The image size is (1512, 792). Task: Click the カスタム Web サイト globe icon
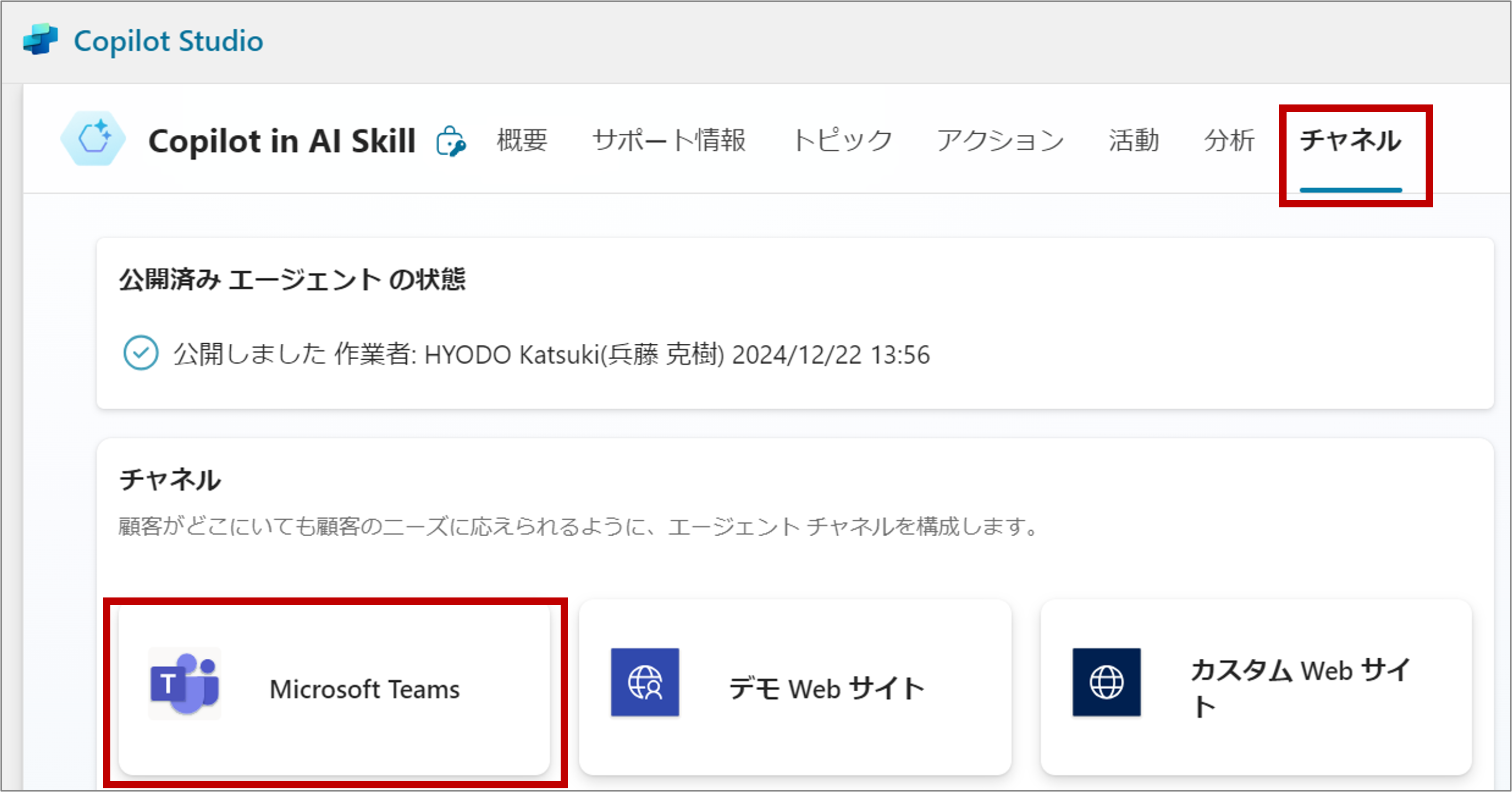pos(1106,682)
